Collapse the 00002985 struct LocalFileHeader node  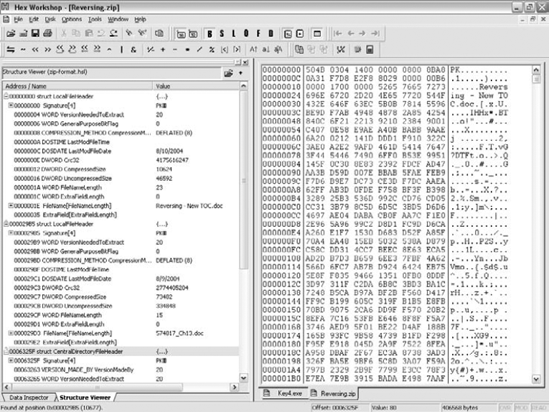(x=6, y=223)
